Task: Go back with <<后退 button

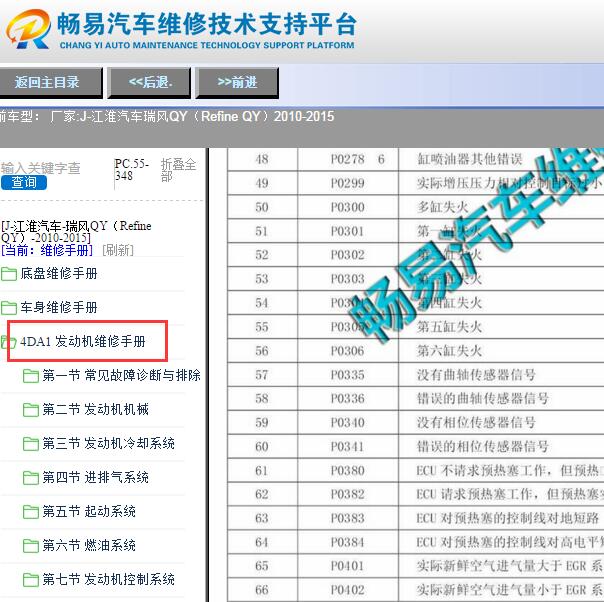Action: pos(149,82)
